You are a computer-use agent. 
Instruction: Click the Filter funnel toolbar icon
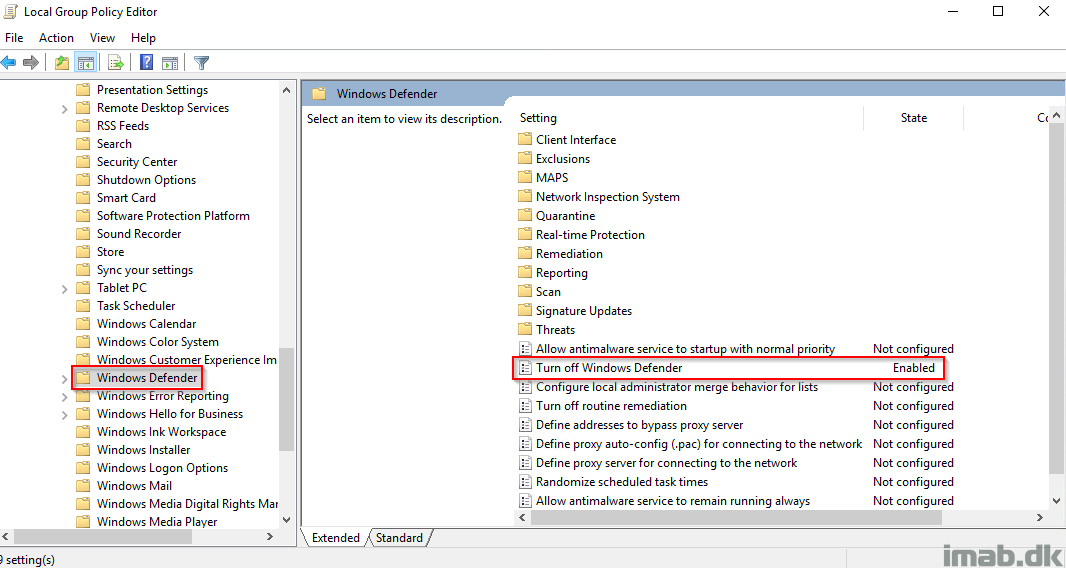pos(201,63)
